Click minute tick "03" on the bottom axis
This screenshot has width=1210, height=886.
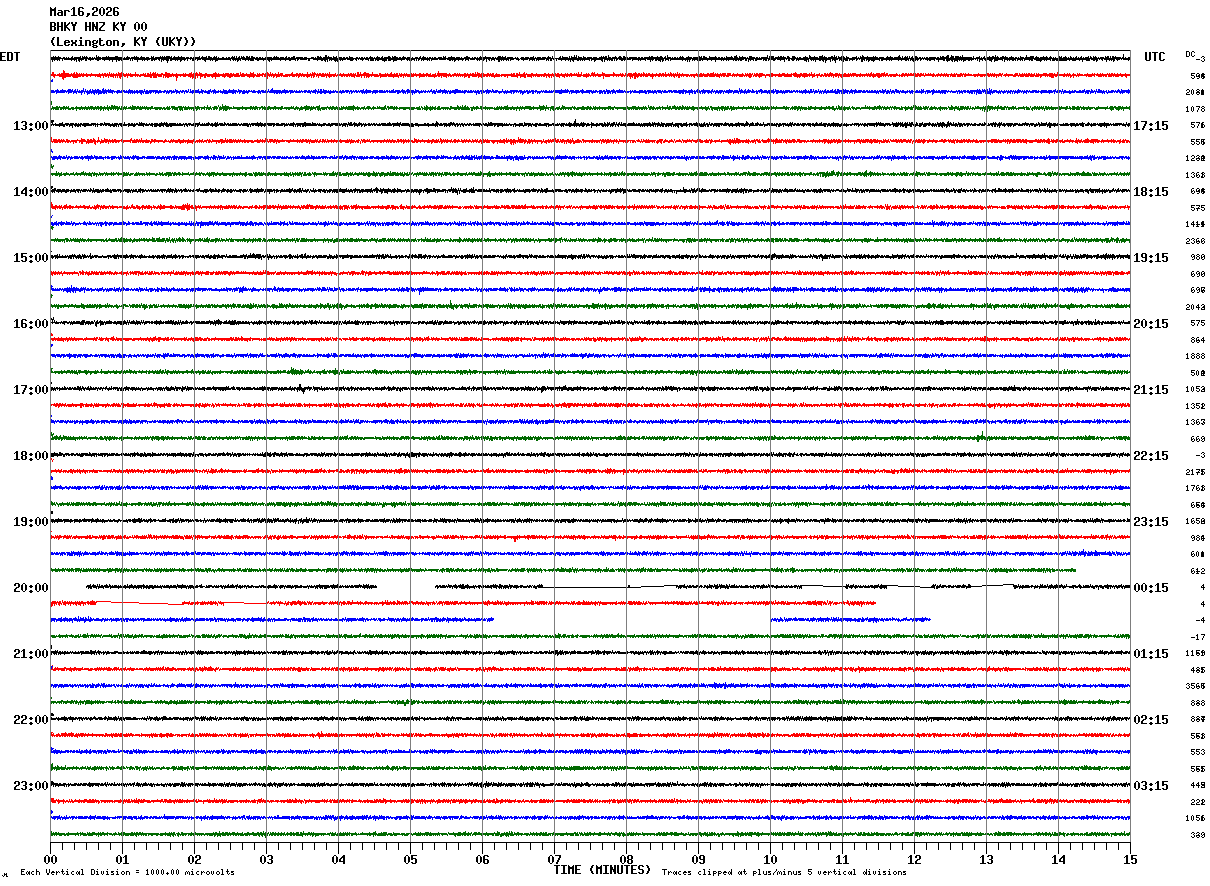tap(266, 859)
